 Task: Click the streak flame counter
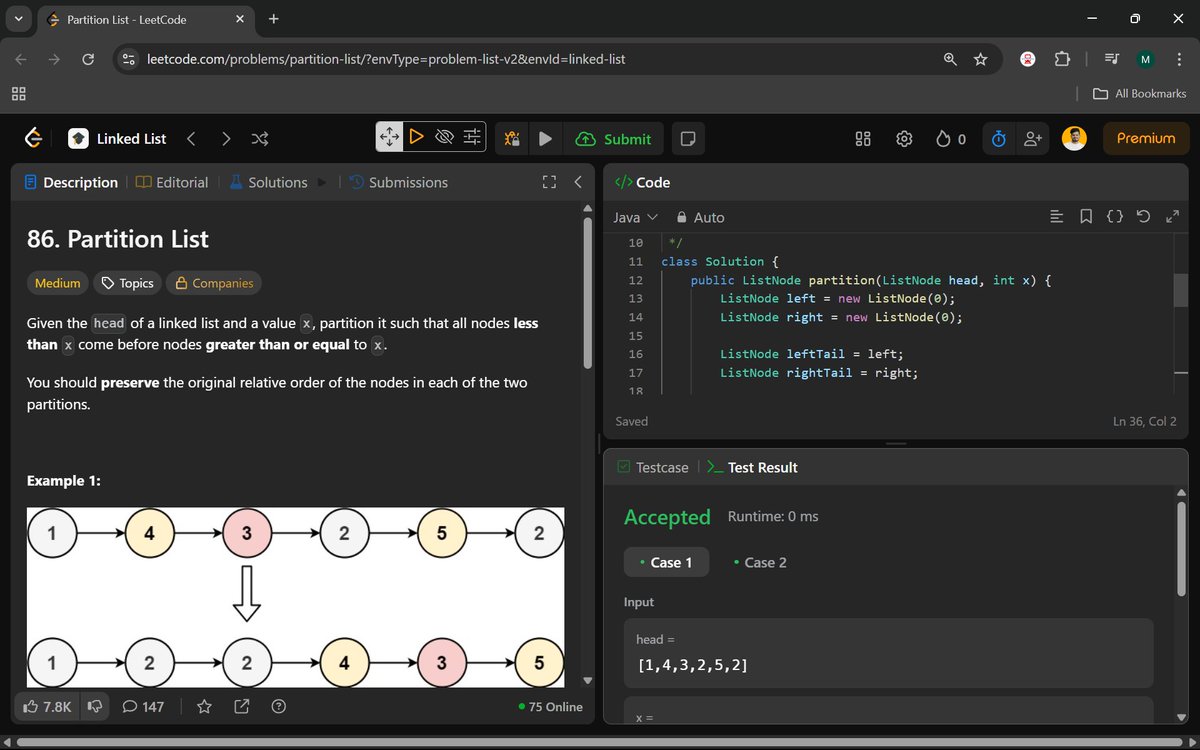[951, 139]
